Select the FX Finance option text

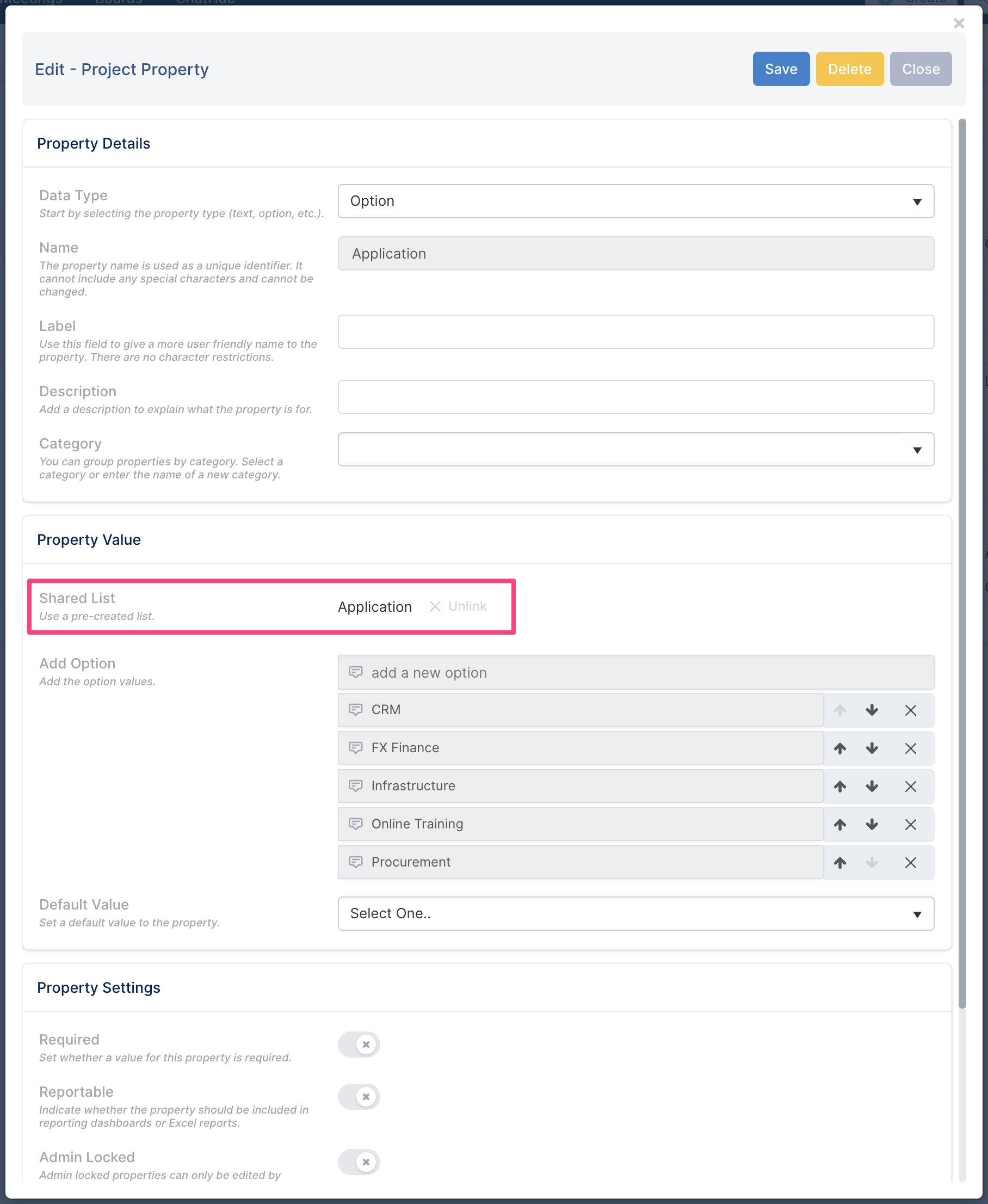click(x=405, y=748)
